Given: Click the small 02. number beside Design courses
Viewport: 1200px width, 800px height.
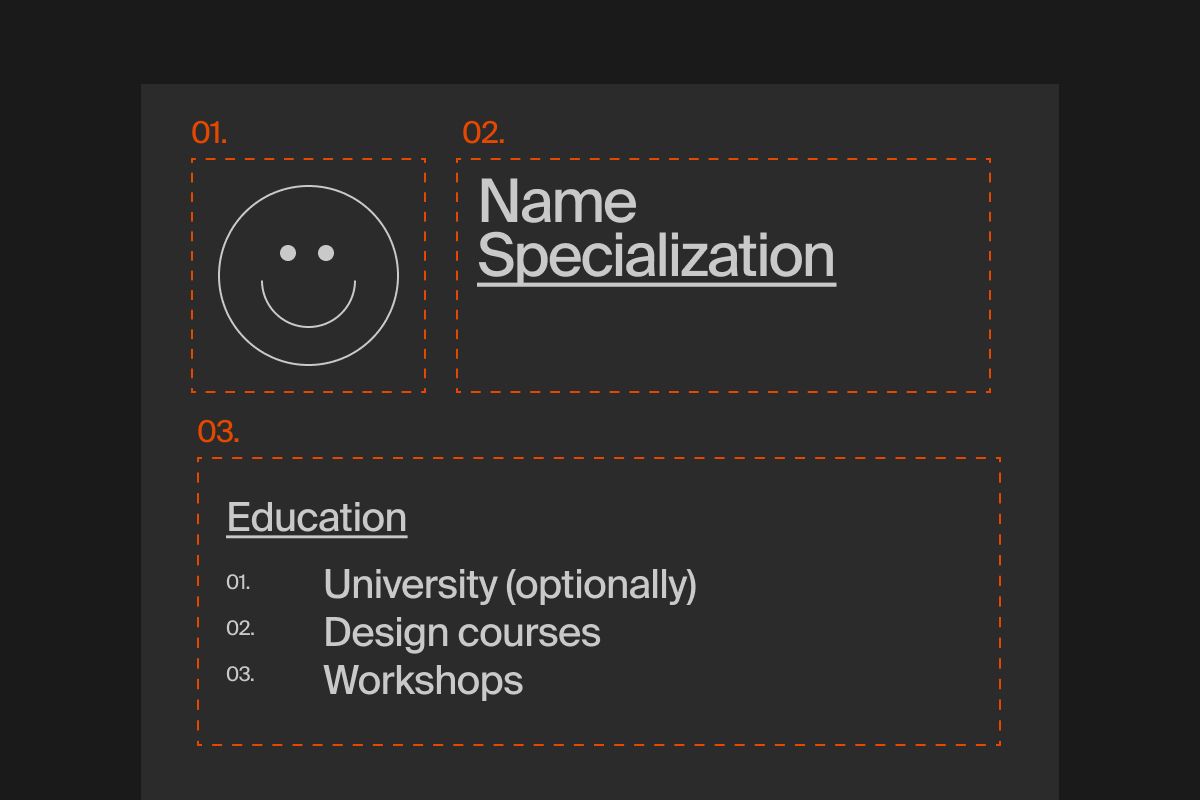Looking at the screenshot, I should (240, 629).
